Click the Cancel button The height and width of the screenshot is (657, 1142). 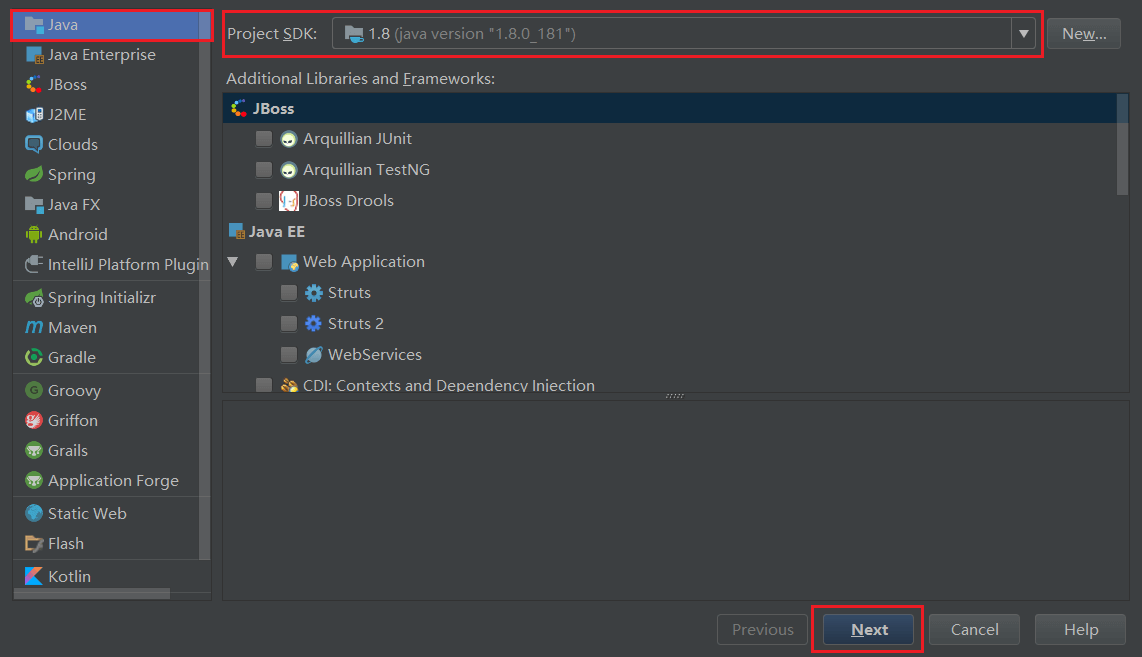[x=974, y=629]
